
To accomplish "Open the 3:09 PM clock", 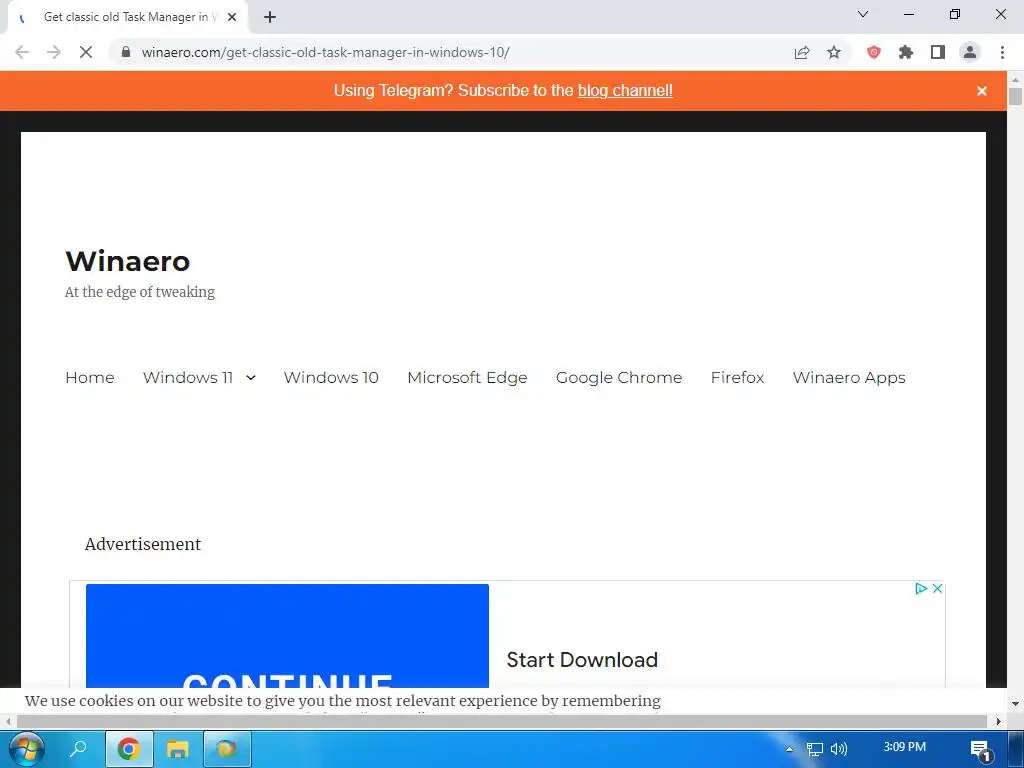I will coord(904,746).
